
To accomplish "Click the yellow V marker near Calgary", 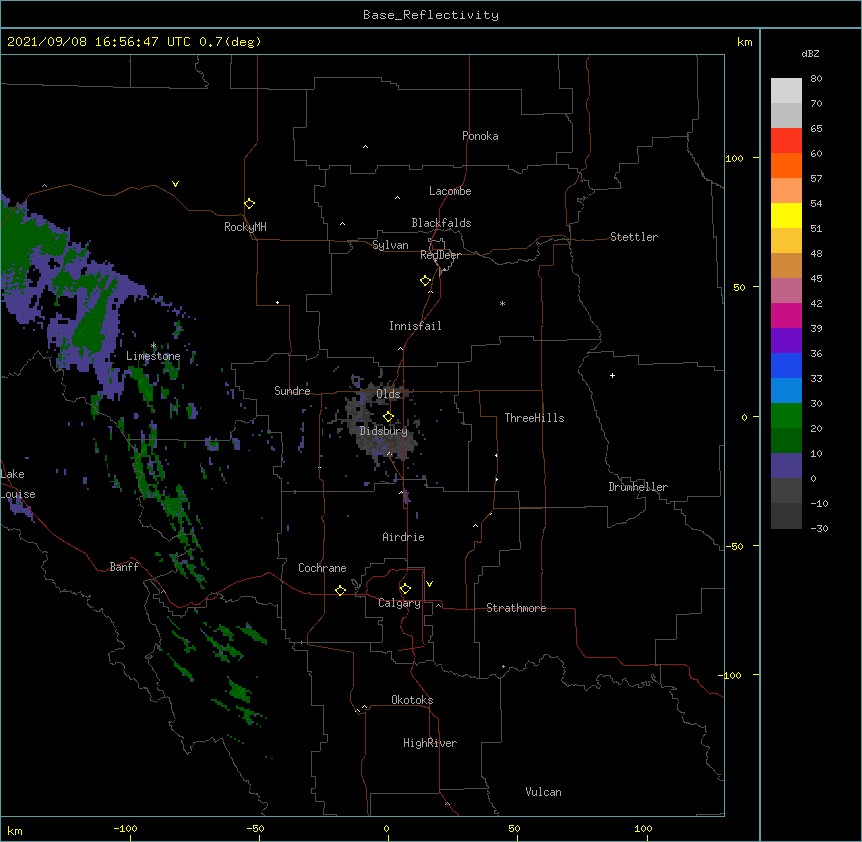I will [x=429, y=584].
